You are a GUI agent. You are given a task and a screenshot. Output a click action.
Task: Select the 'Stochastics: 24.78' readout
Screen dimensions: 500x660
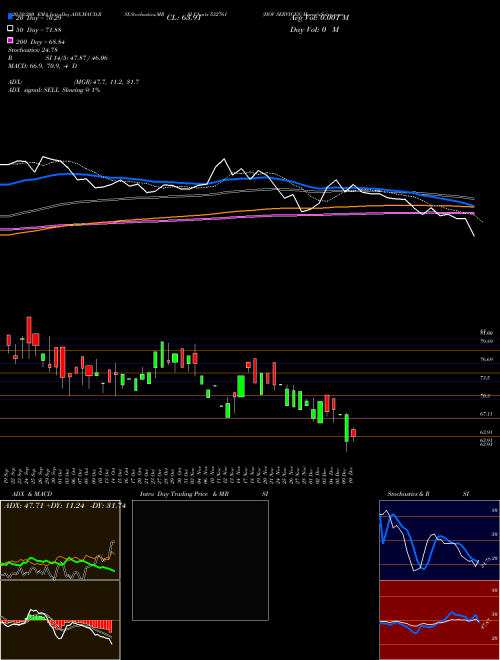pos(35,50)
